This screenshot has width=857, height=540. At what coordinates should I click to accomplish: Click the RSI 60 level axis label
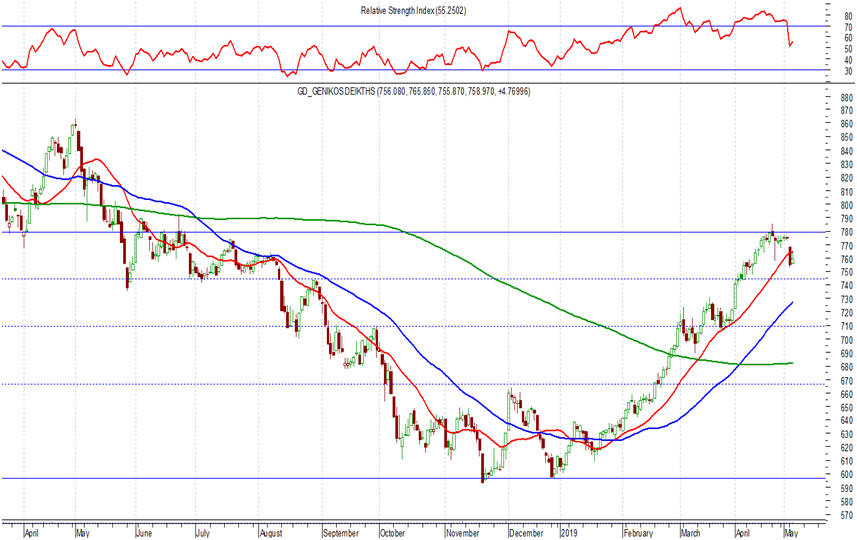click(848, 38)
